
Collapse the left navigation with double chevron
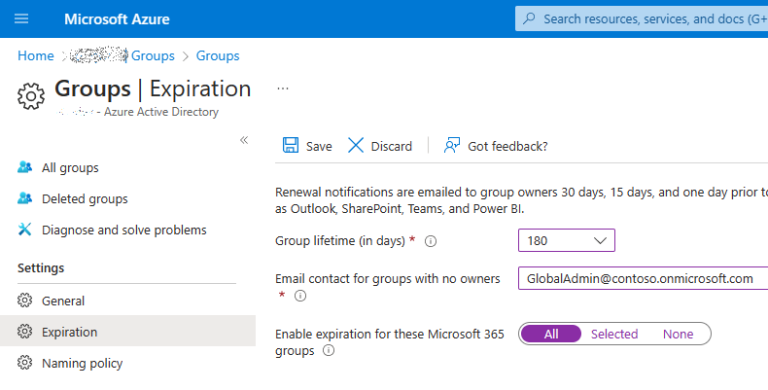pos(244,140)
